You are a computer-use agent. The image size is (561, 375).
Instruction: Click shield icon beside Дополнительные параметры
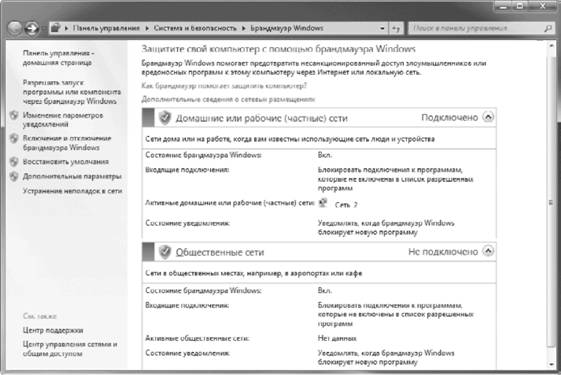click(14, 176)
